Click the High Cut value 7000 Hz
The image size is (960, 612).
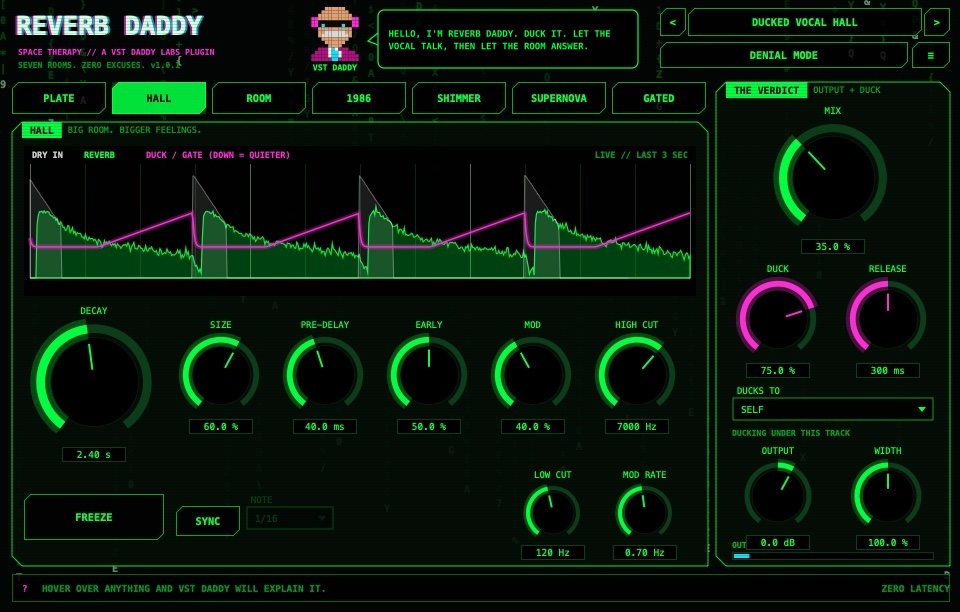pos(637,427)
